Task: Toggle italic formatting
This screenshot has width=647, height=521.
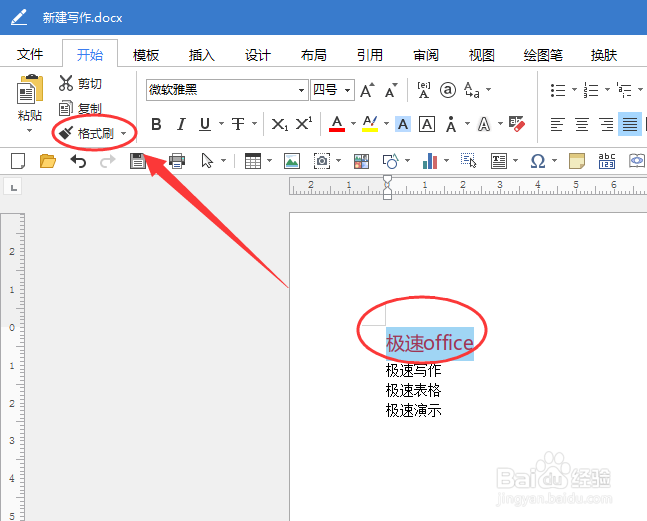Action: coord(181,124)
